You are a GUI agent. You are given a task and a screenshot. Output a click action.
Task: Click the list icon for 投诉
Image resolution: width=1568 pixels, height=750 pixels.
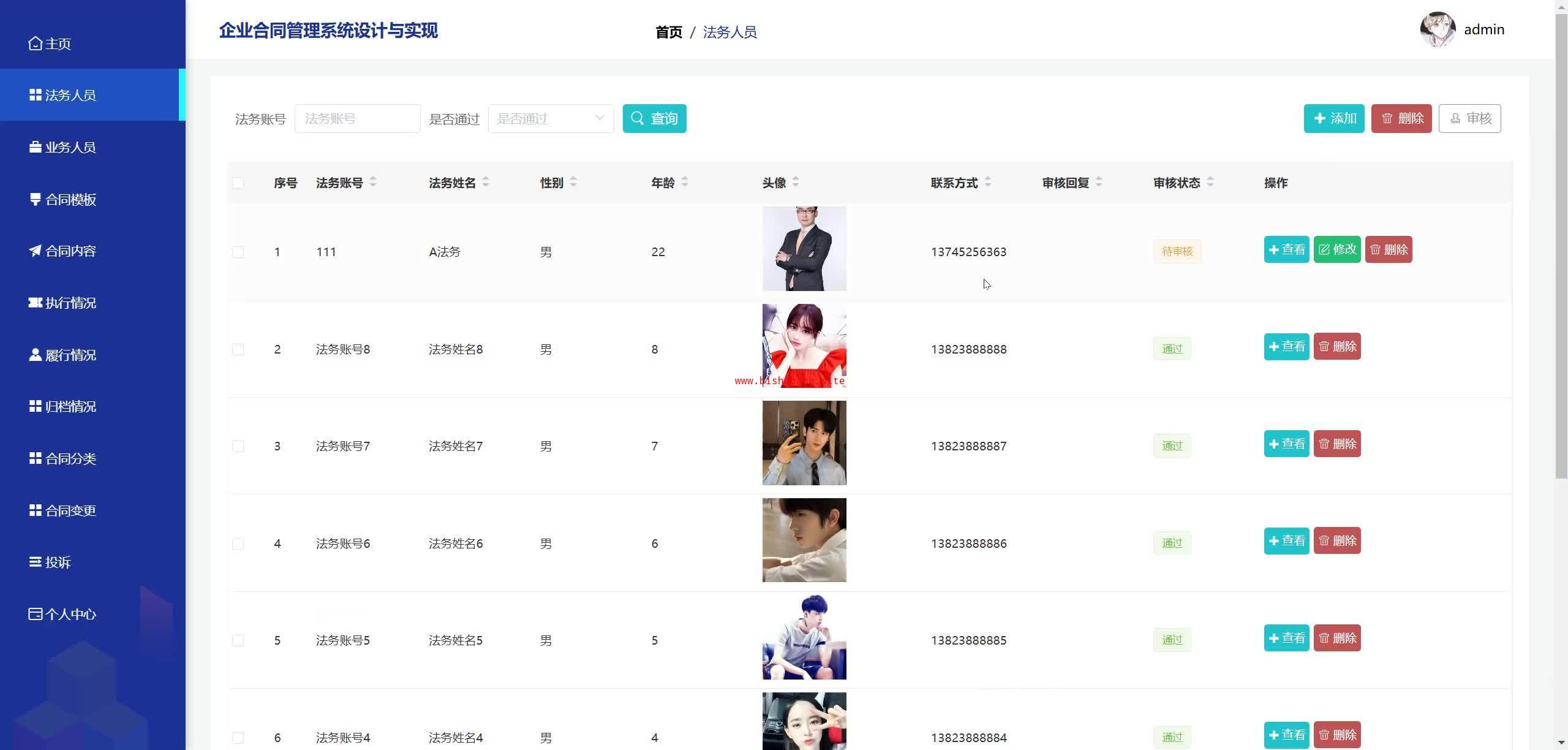pos(36,562)
